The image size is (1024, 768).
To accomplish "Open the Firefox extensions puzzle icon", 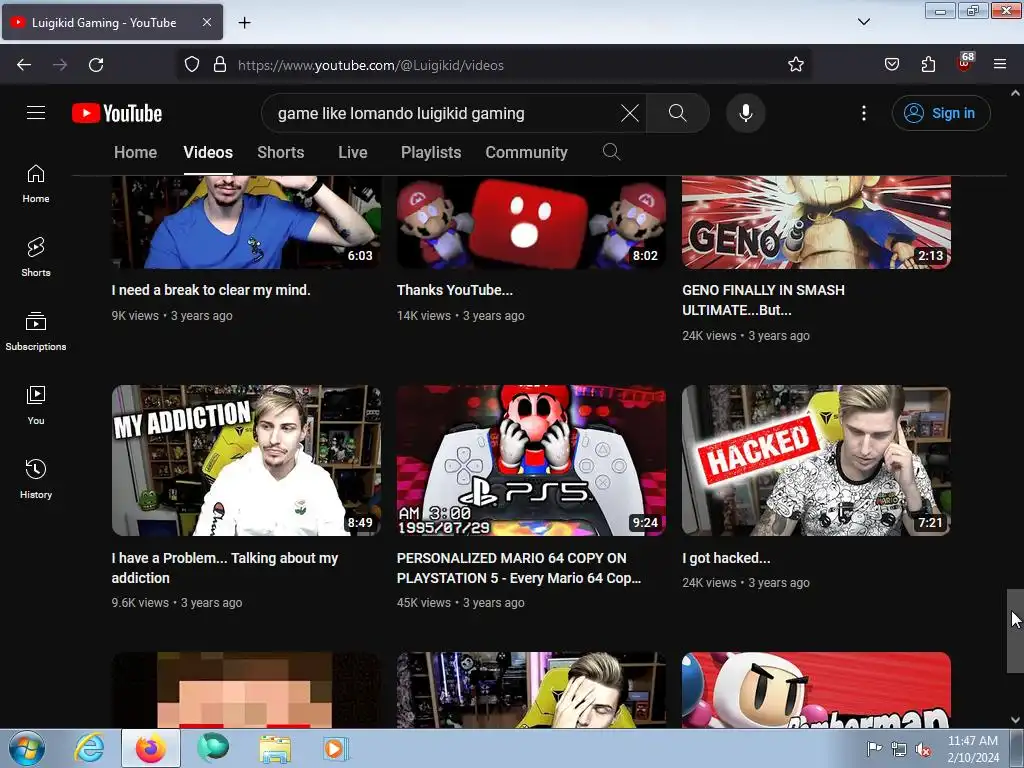I will (928, 65).
